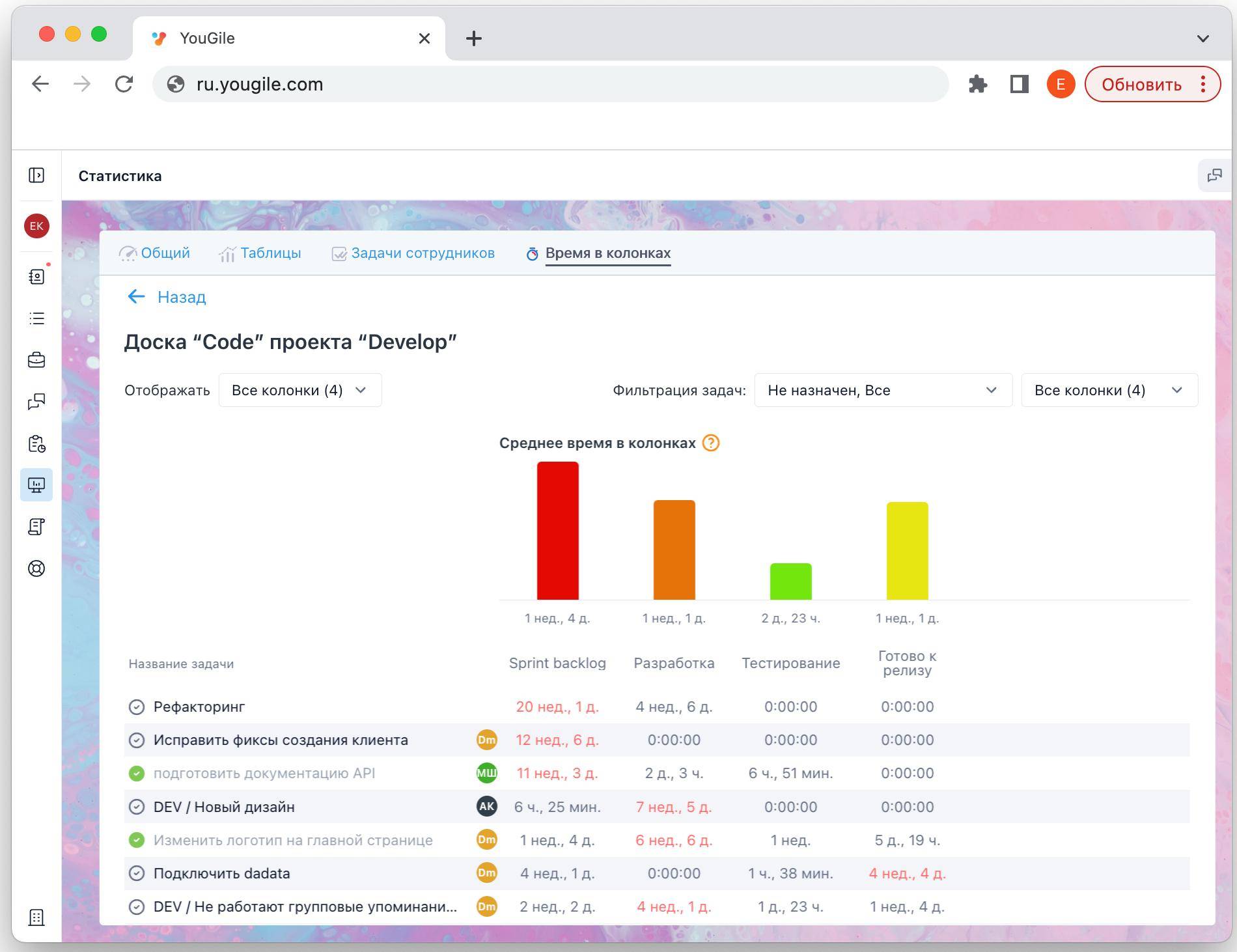Click the chat messages icon in sidebar

(36, 402)
